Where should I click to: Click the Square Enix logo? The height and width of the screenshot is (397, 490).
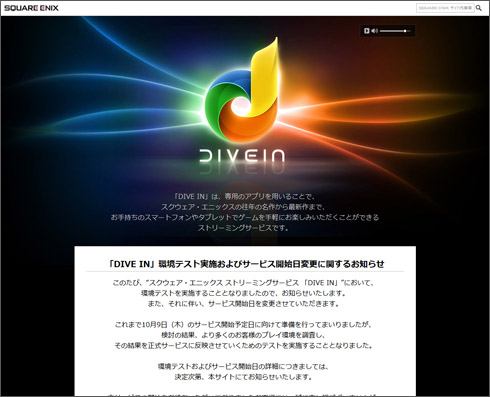pyautogui.click(x=31, y=8)
